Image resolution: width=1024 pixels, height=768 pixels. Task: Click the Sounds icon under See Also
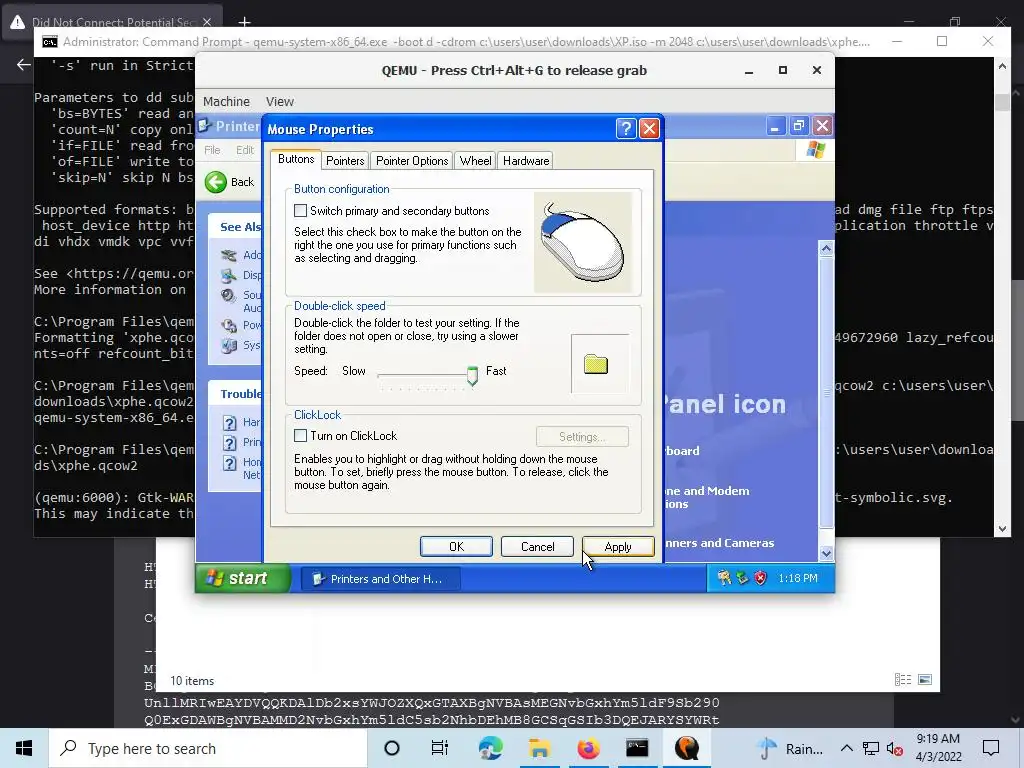point(229,296)
